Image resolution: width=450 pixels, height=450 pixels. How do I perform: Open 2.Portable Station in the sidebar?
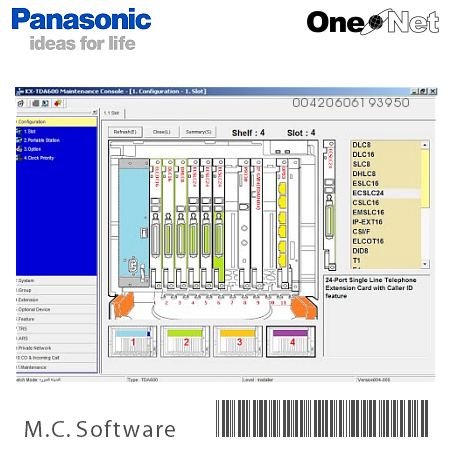click(x=41, y=140)
